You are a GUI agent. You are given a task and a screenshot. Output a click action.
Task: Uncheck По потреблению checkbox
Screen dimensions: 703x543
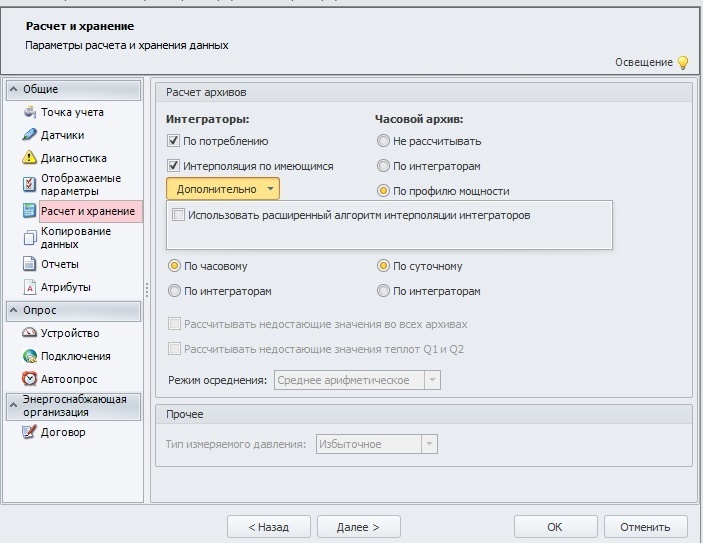pos(174,141)
